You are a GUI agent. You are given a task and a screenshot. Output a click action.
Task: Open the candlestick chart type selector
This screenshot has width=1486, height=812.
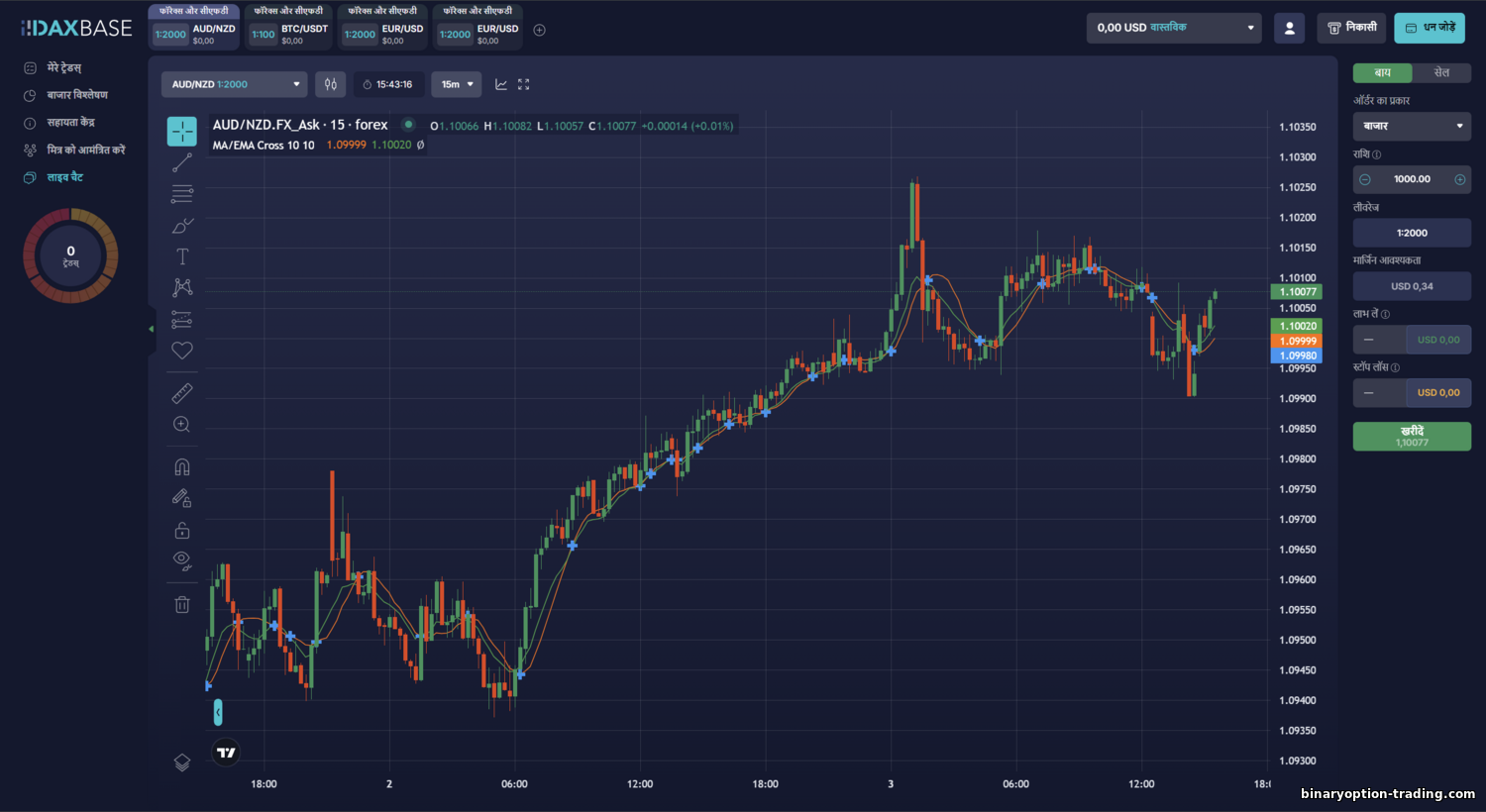click(331, 84)
